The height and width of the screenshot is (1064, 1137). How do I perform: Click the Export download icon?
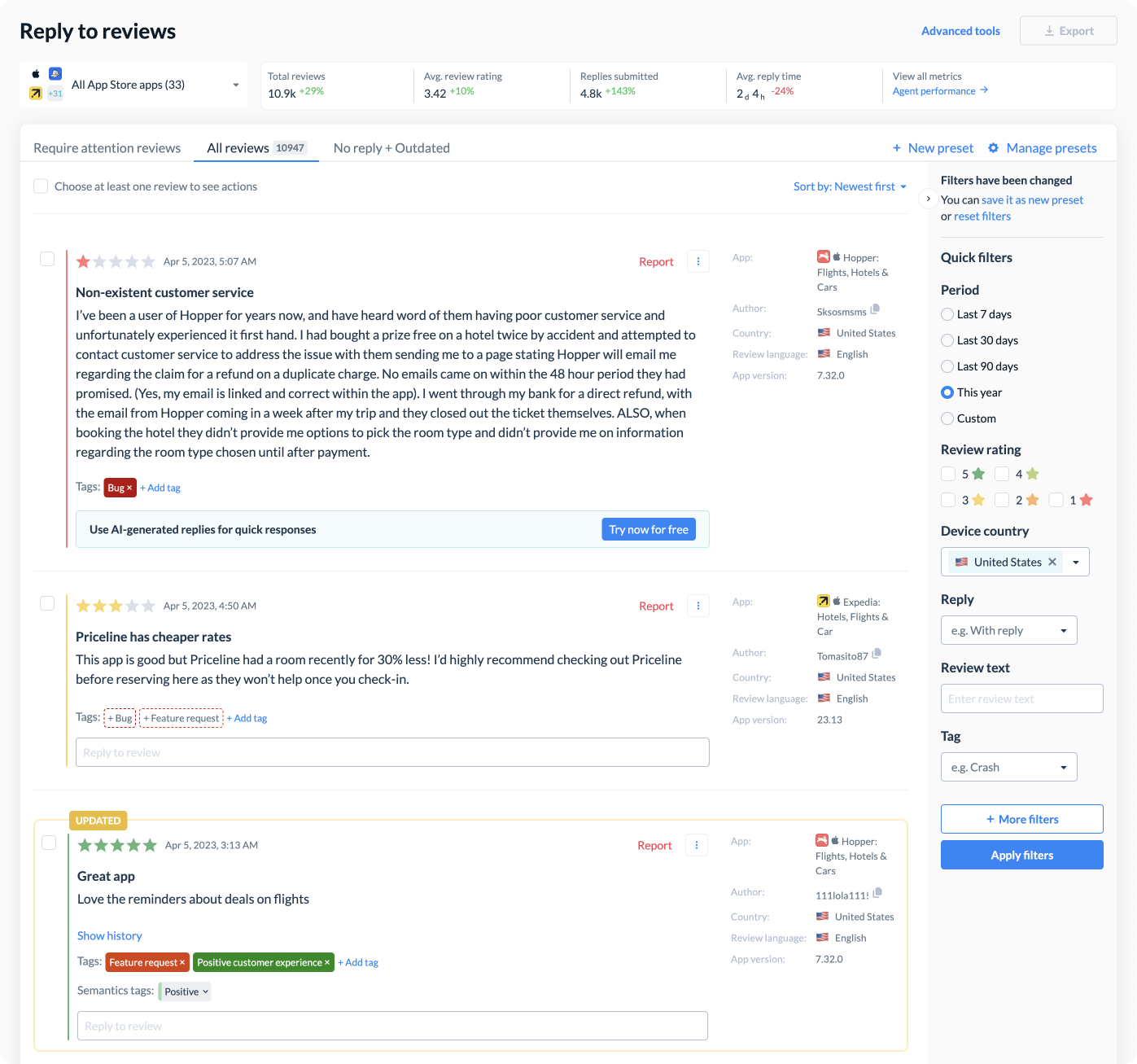point(1050,30)
